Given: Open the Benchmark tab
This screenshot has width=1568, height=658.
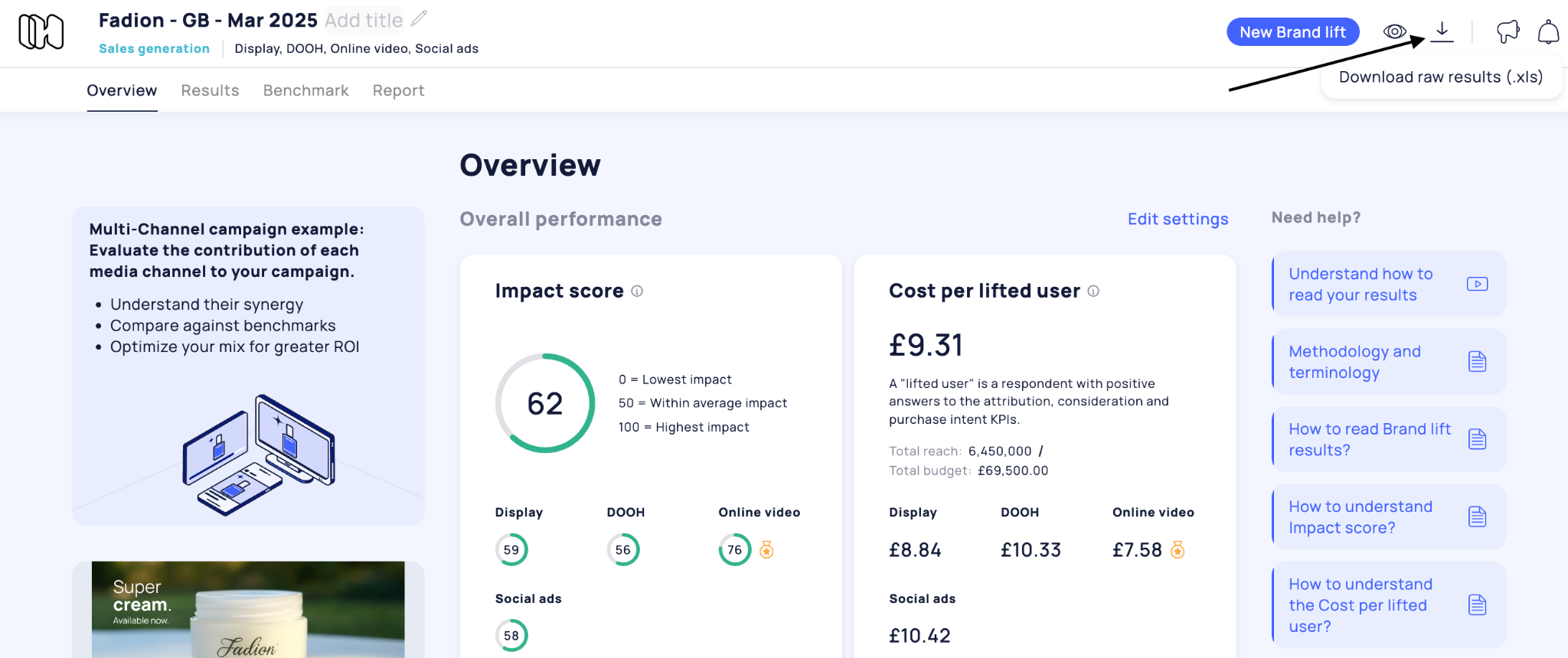Looking at the screenshot, I should 305,90.
